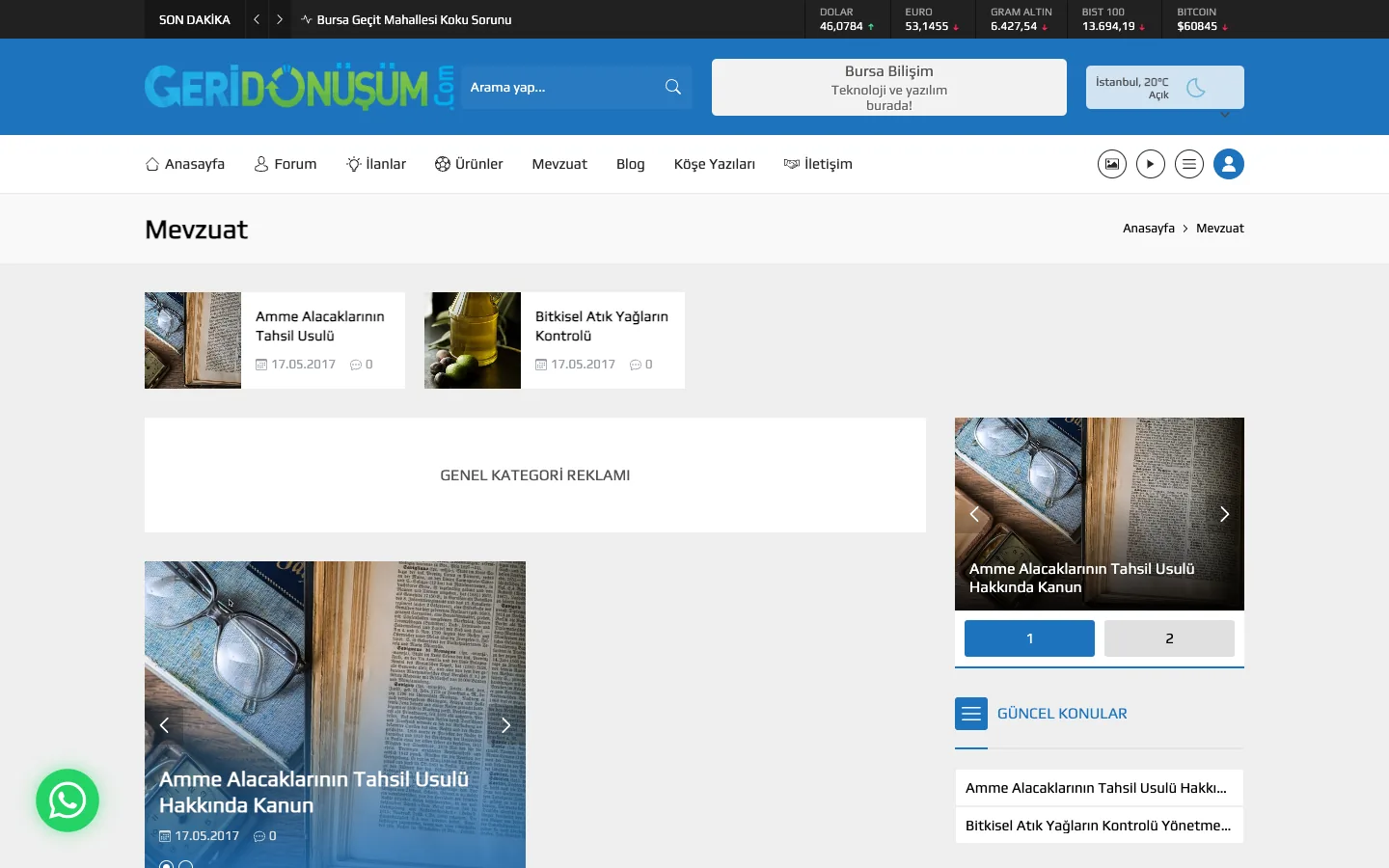Screen dimensions: 1389x868
Task: Select second dot of main slider
Action: [x=186, y=866]
